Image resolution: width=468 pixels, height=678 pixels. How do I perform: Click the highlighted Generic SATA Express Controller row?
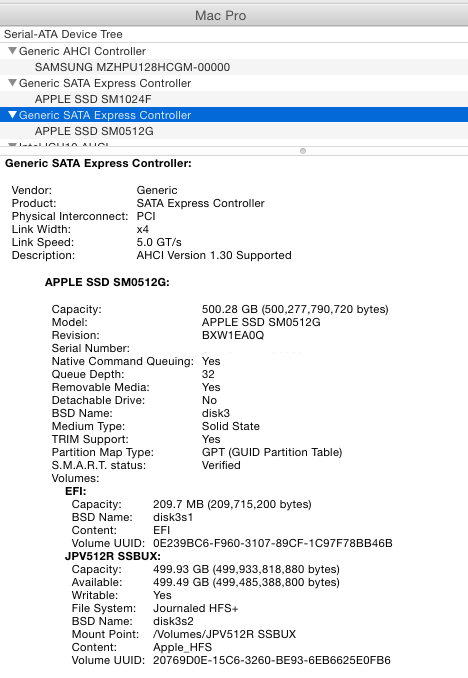[234, 115]
